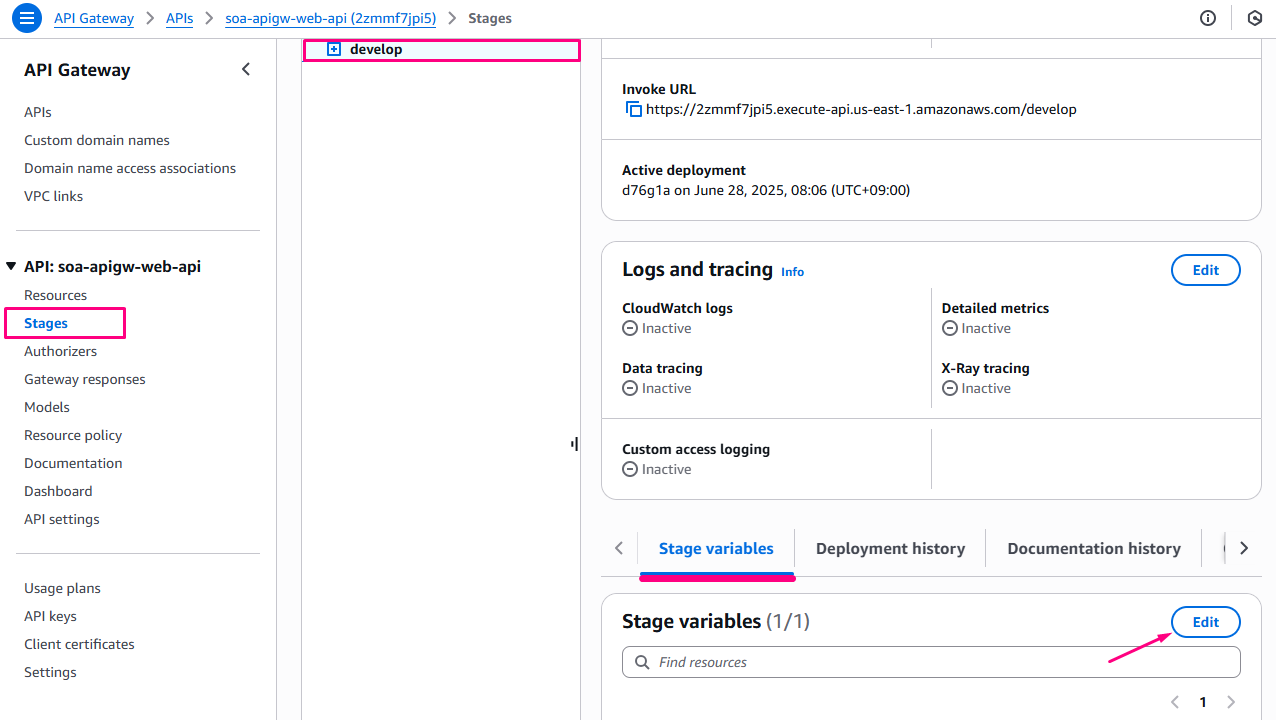Expand the develop stage tree node
The height and width of the screenshot is (720, 1276).
(x=334, y=50)
